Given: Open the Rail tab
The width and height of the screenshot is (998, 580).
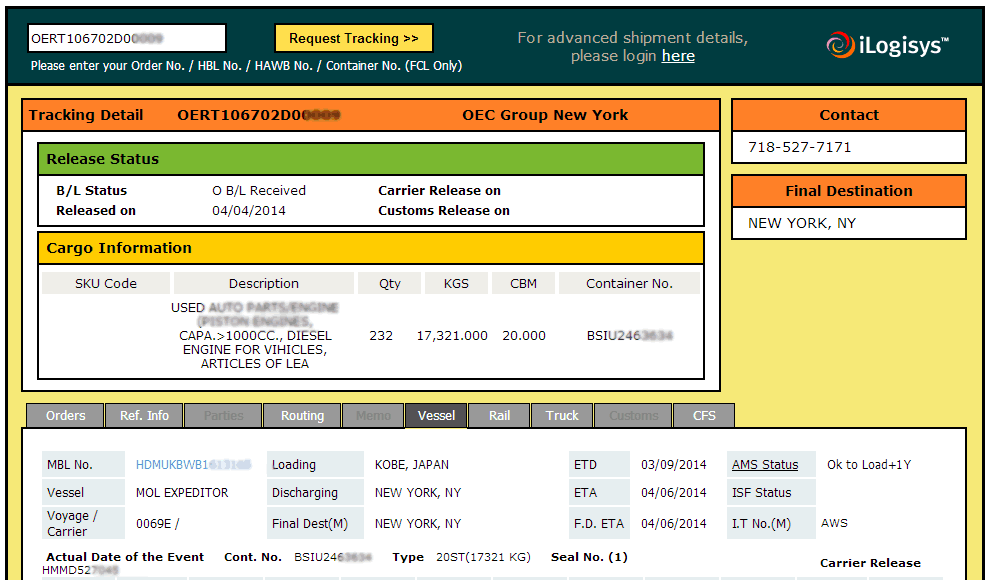Looking at the screenshot, I should (499, 416).
